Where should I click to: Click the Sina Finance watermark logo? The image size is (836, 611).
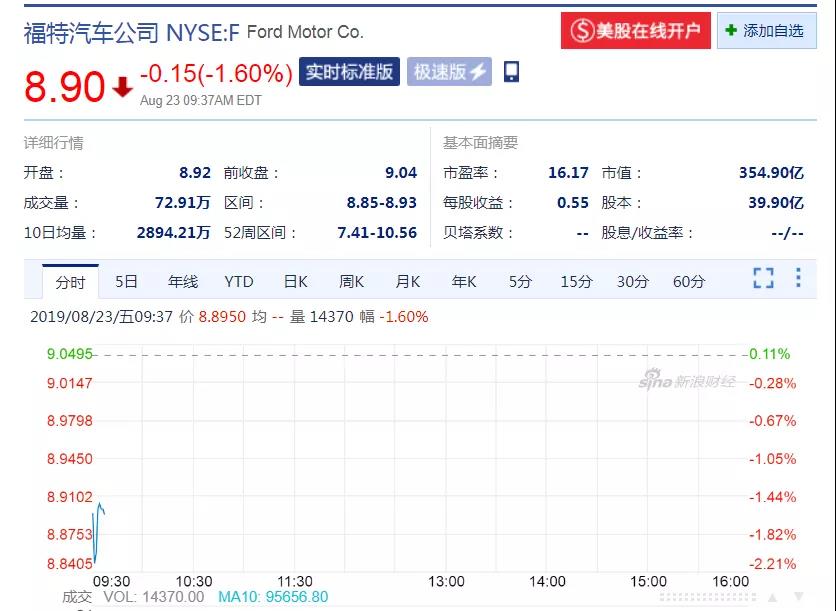(688, 381)
